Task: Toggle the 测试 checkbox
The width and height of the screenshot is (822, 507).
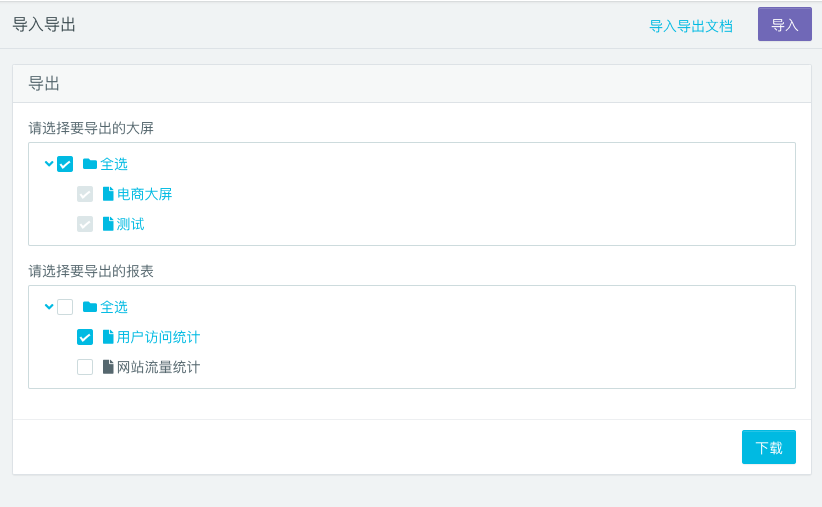Action: click(x=85, y=224)
